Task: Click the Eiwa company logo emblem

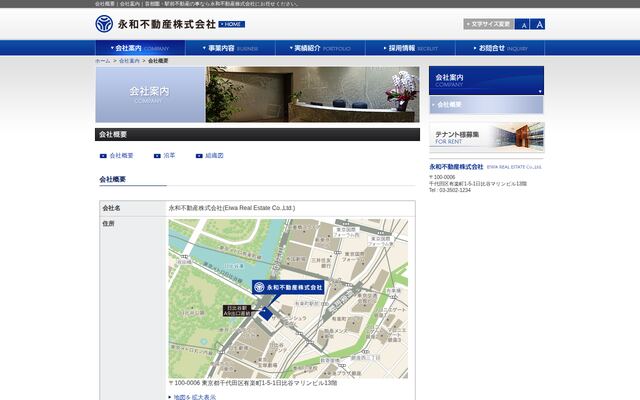Action: pos(104,24)
